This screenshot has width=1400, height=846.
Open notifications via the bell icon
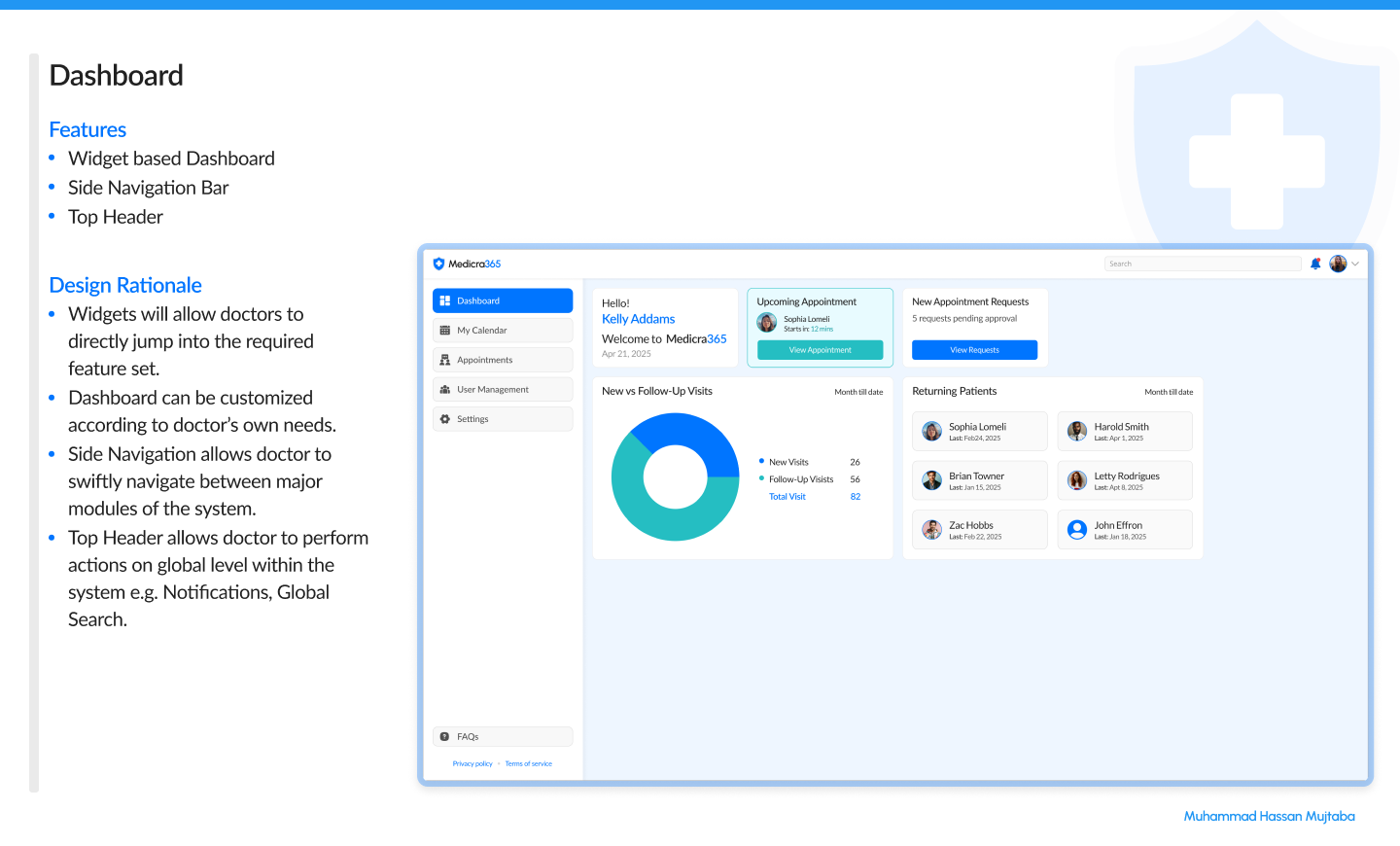[x=1315, y=263]
